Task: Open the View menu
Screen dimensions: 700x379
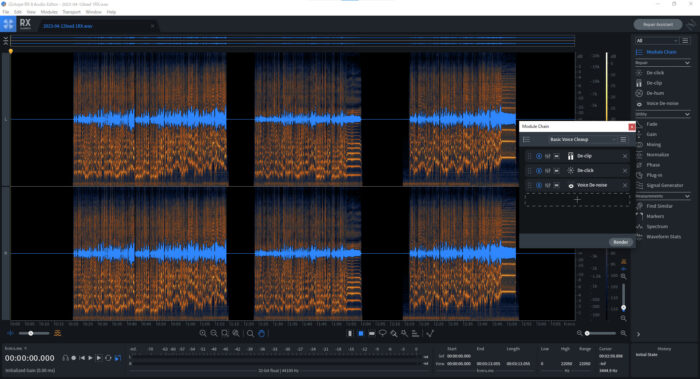Action: click(31, 12)
